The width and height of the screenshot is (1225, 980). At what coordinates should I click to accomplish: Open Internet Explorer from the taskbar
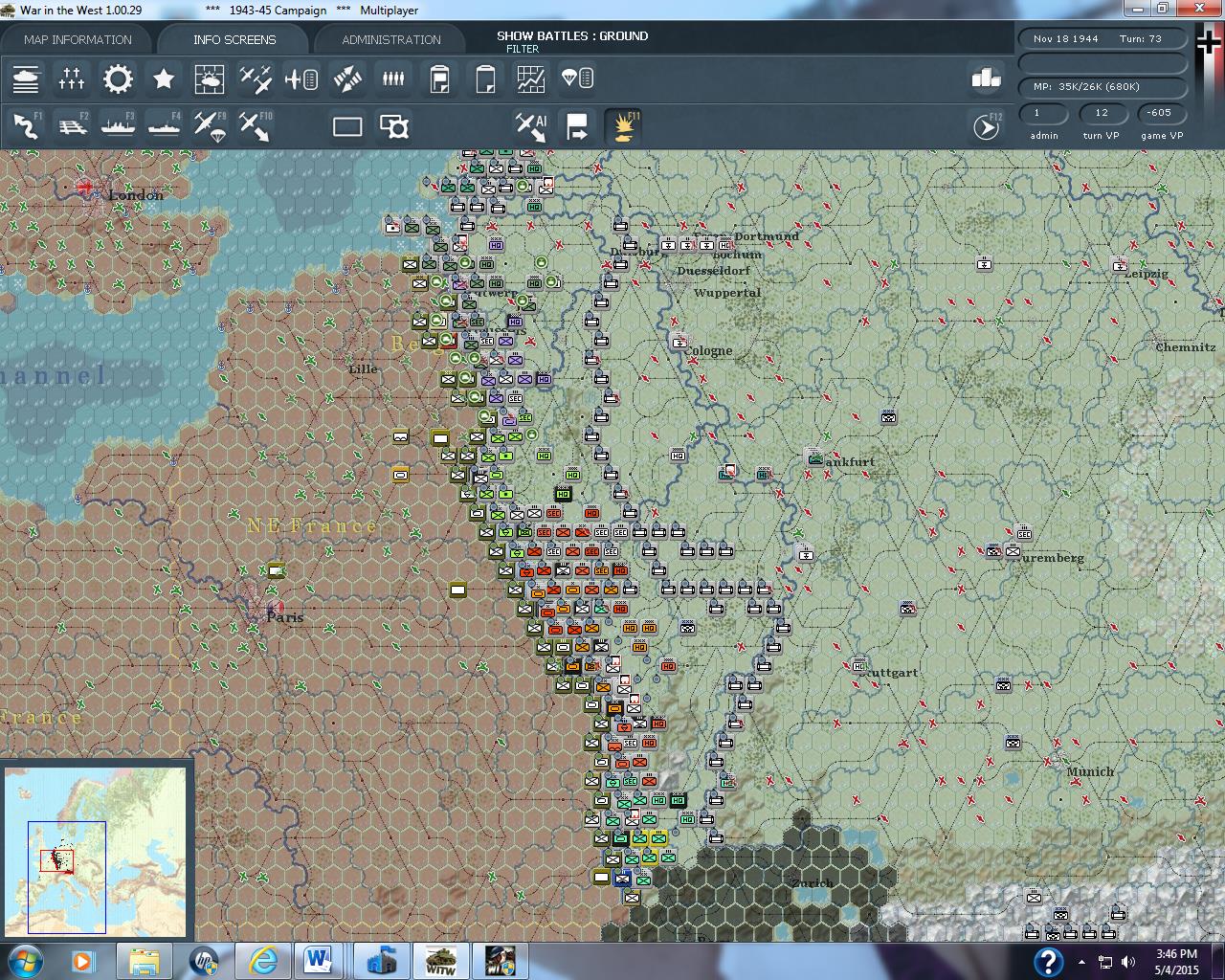pos(262,961)
